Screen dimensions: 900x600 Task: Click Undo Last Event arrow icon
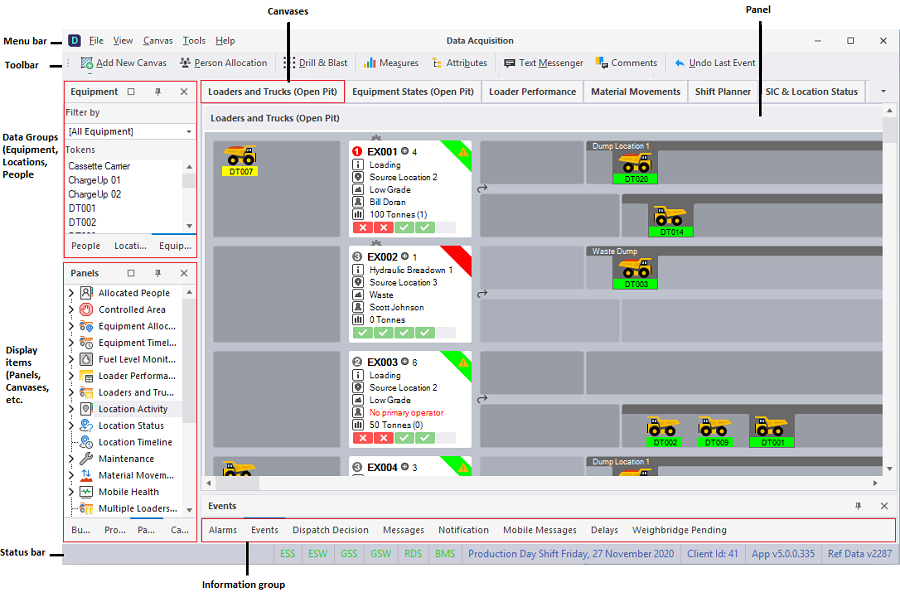coord(680,63)
